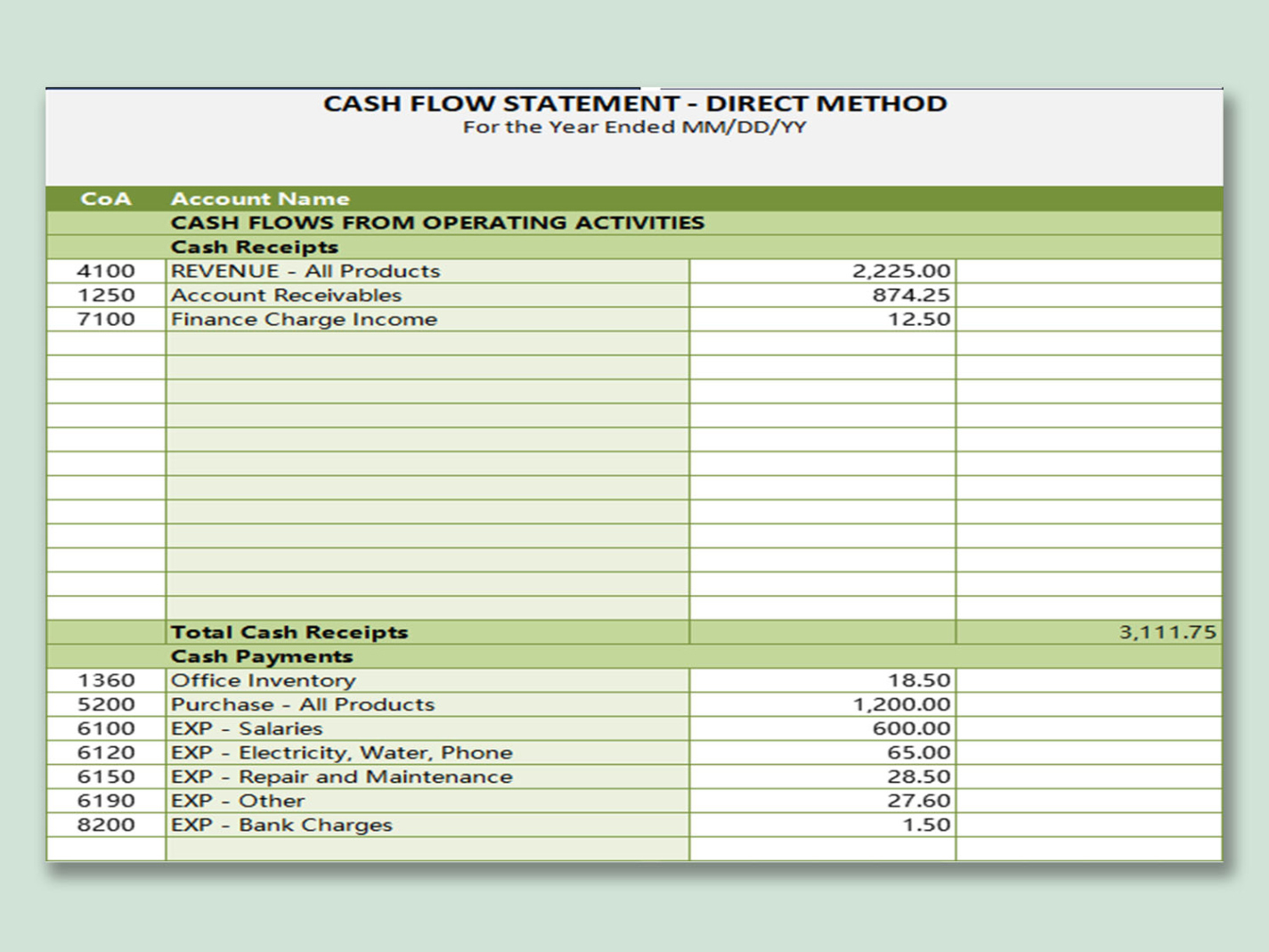Select the 'Account Name' column header

pos(260,199)
